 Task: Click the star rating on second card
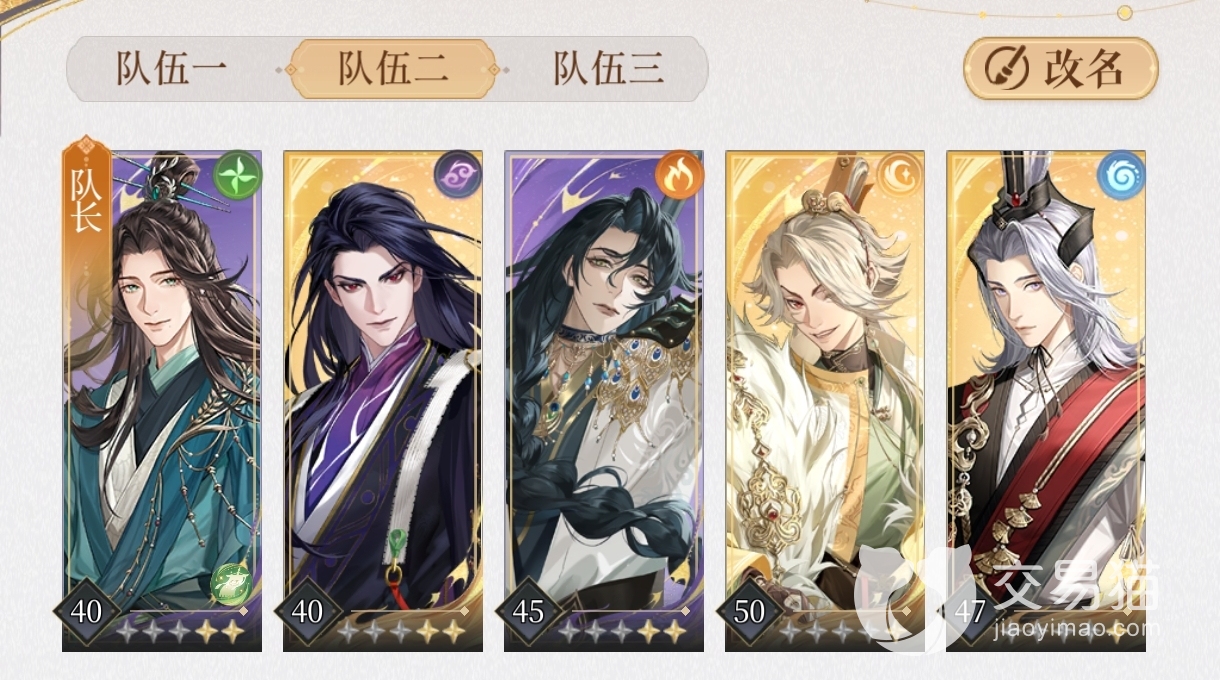coord(400,632)
